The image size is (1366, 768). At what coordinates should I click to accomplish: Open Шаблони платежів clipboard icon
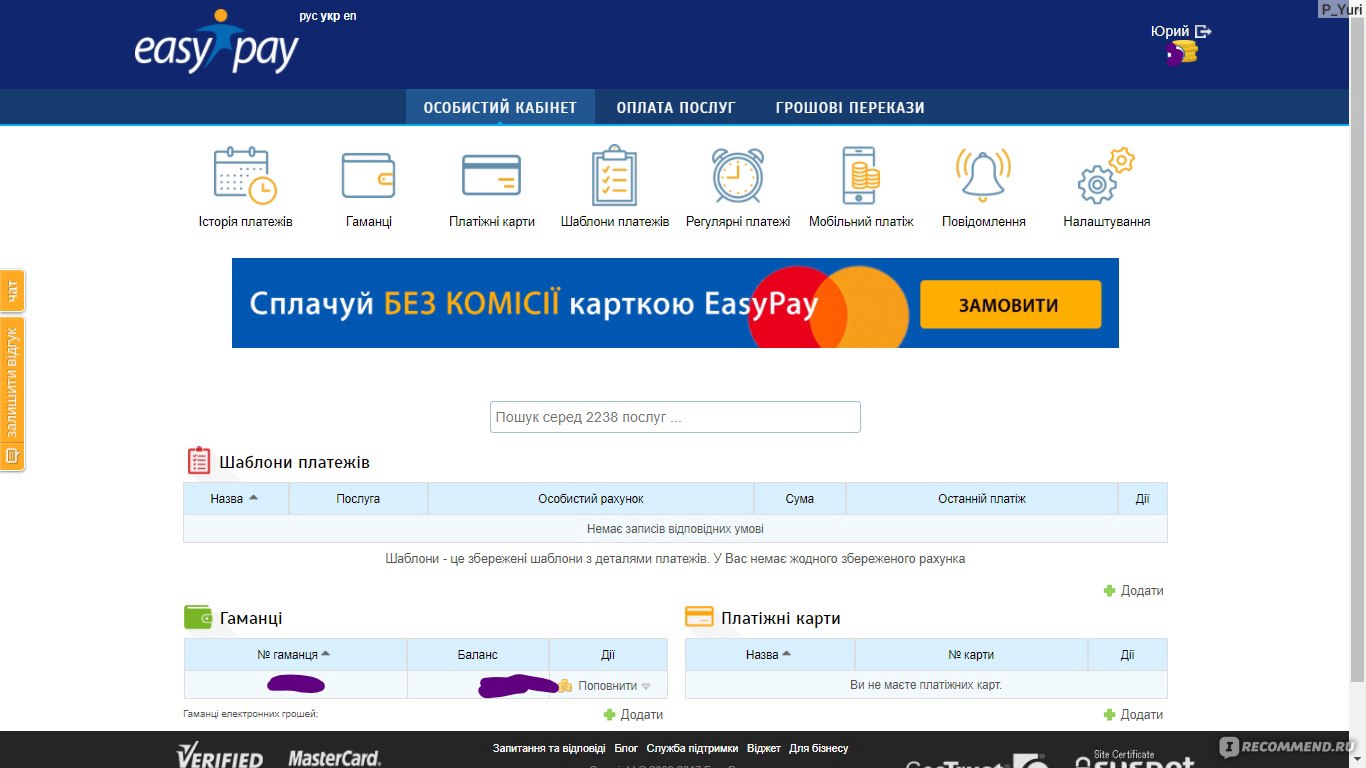click(614, 175)
